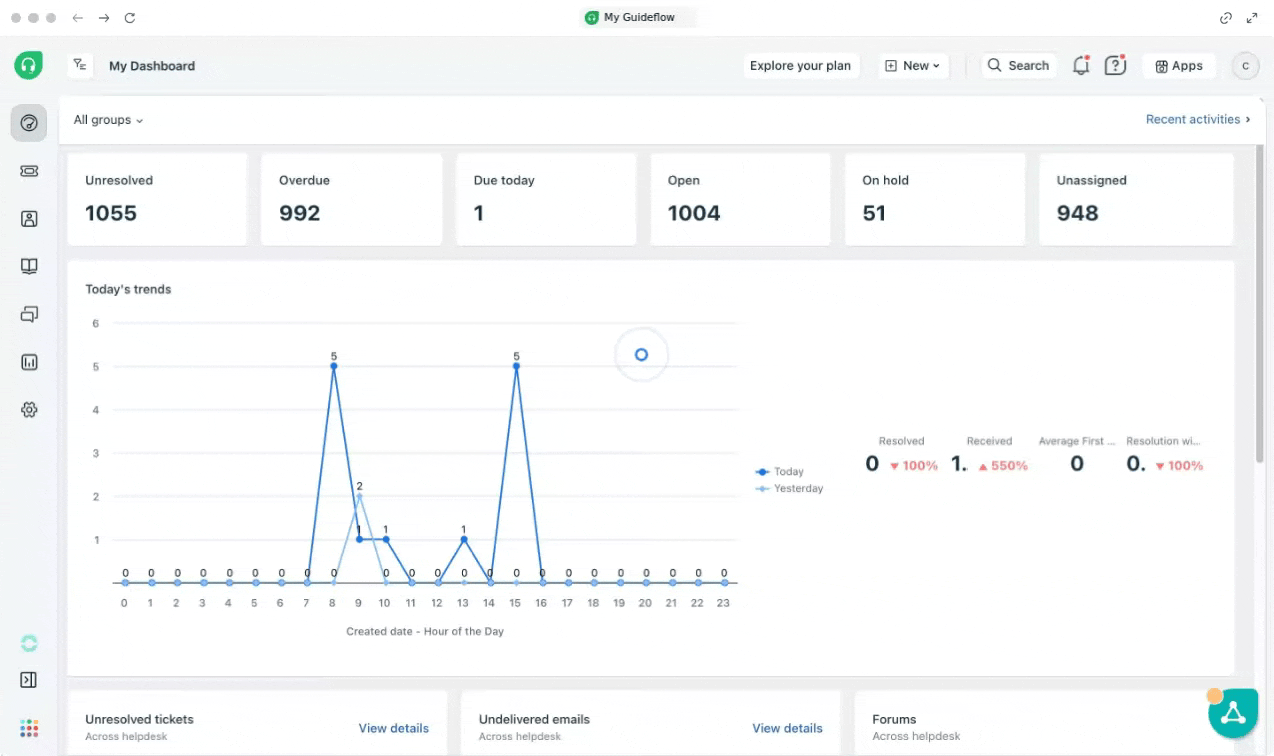The height and width of the screenshot is (756, 1274).
Task: Click View details for Unresolved tickets
Action: pos(393,728)
